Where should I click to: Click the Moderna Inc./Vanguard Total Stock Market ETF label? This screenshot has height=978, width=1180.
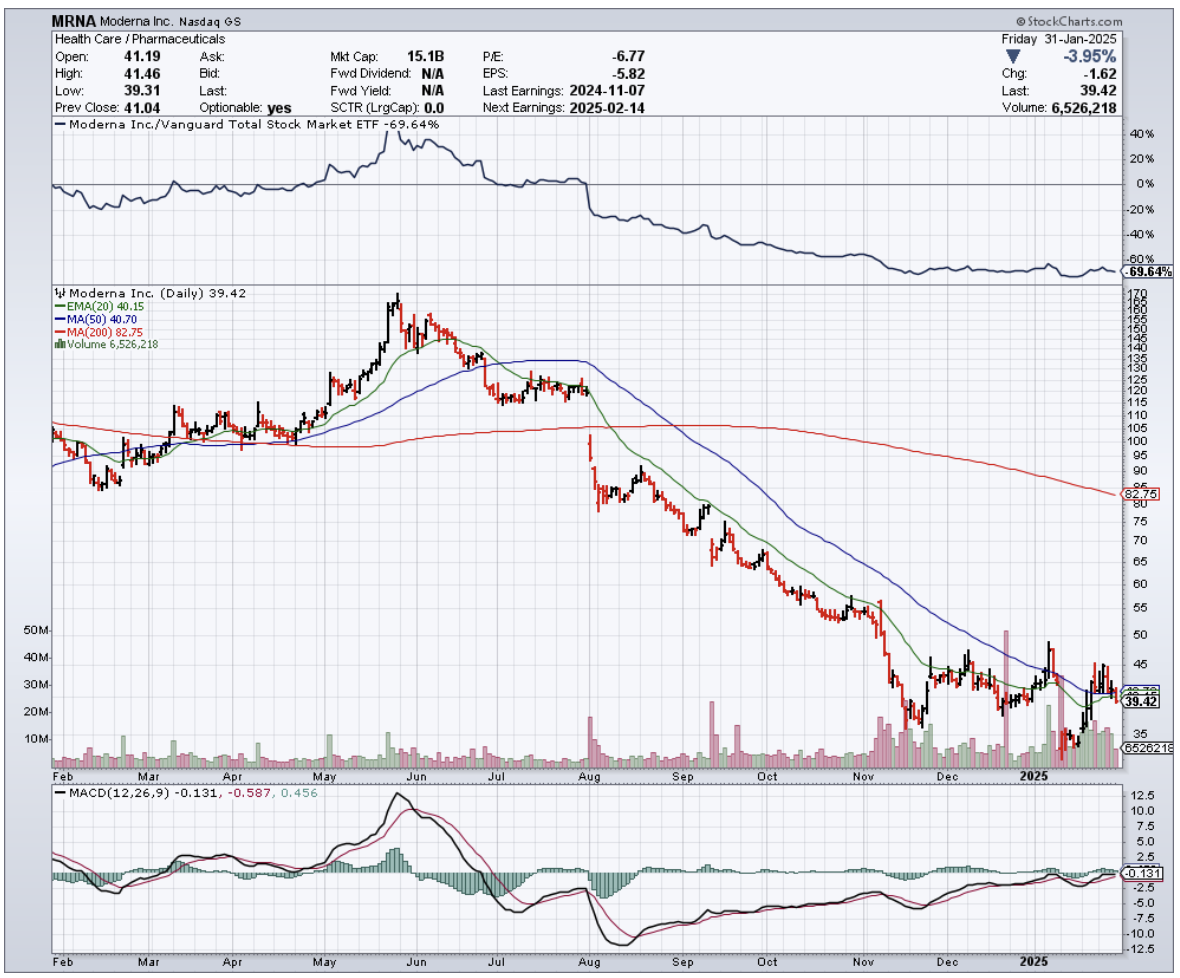click(x=252, y=125)
